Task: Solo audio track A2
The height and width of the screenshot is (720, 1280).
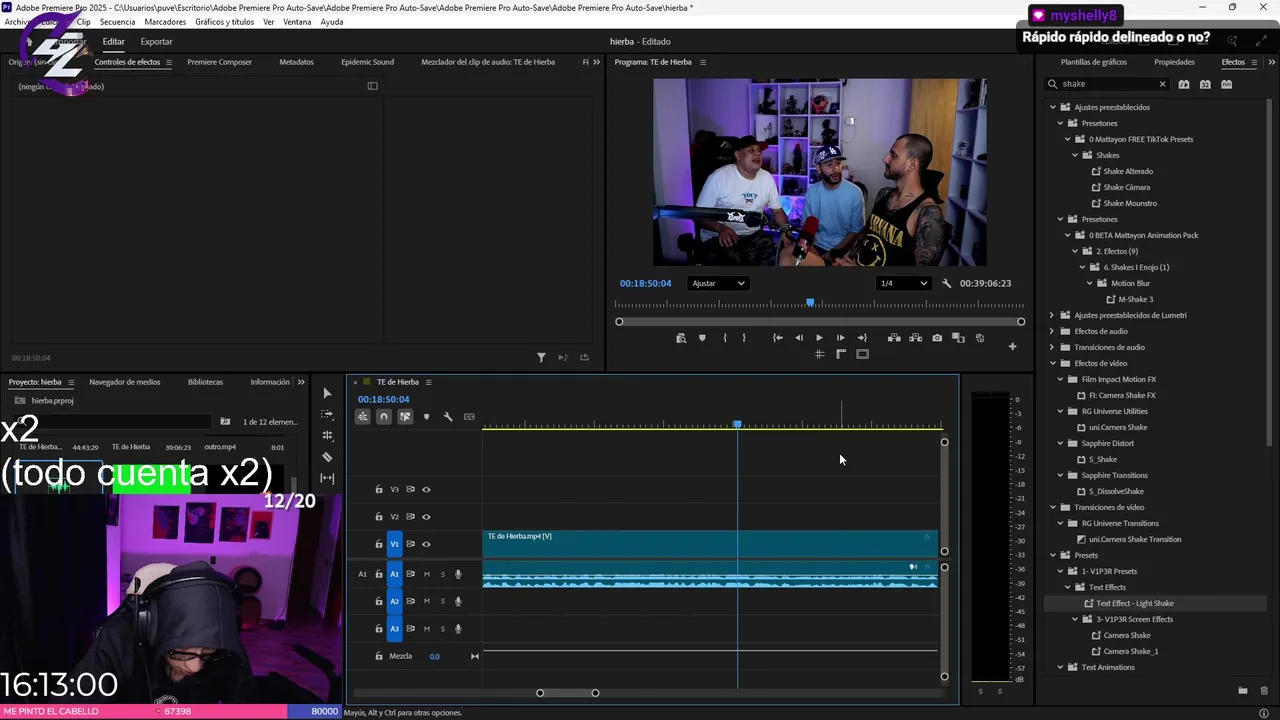Action: pos(442,601)
